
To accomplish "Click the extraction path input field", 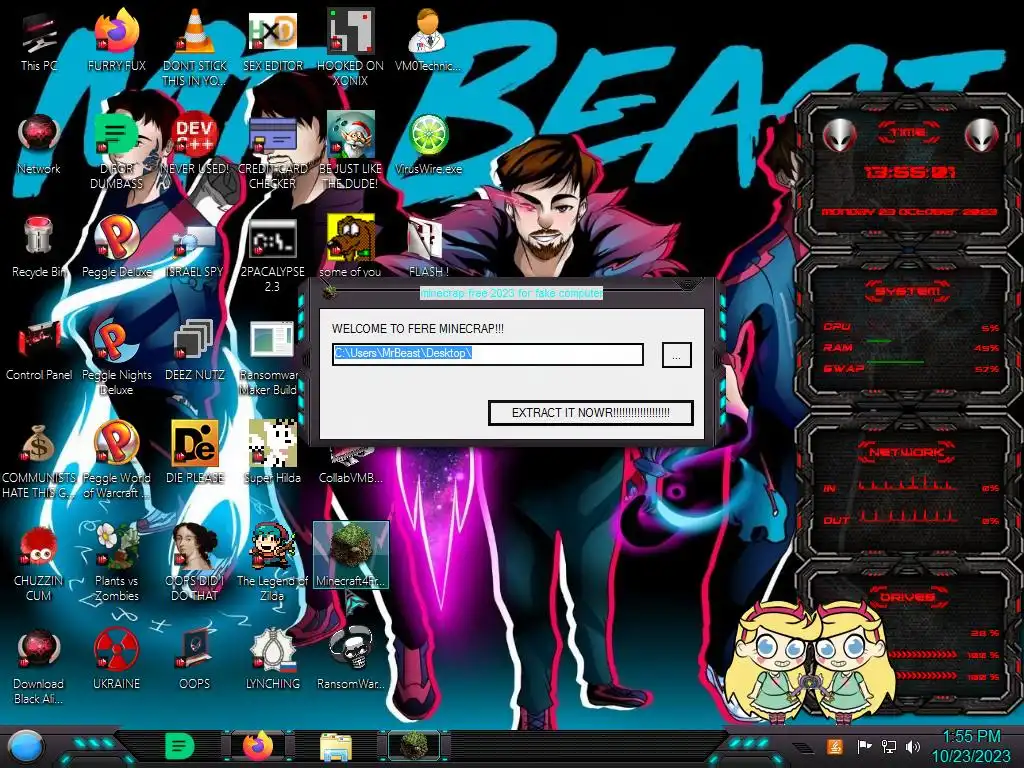I will click(487, 354).
